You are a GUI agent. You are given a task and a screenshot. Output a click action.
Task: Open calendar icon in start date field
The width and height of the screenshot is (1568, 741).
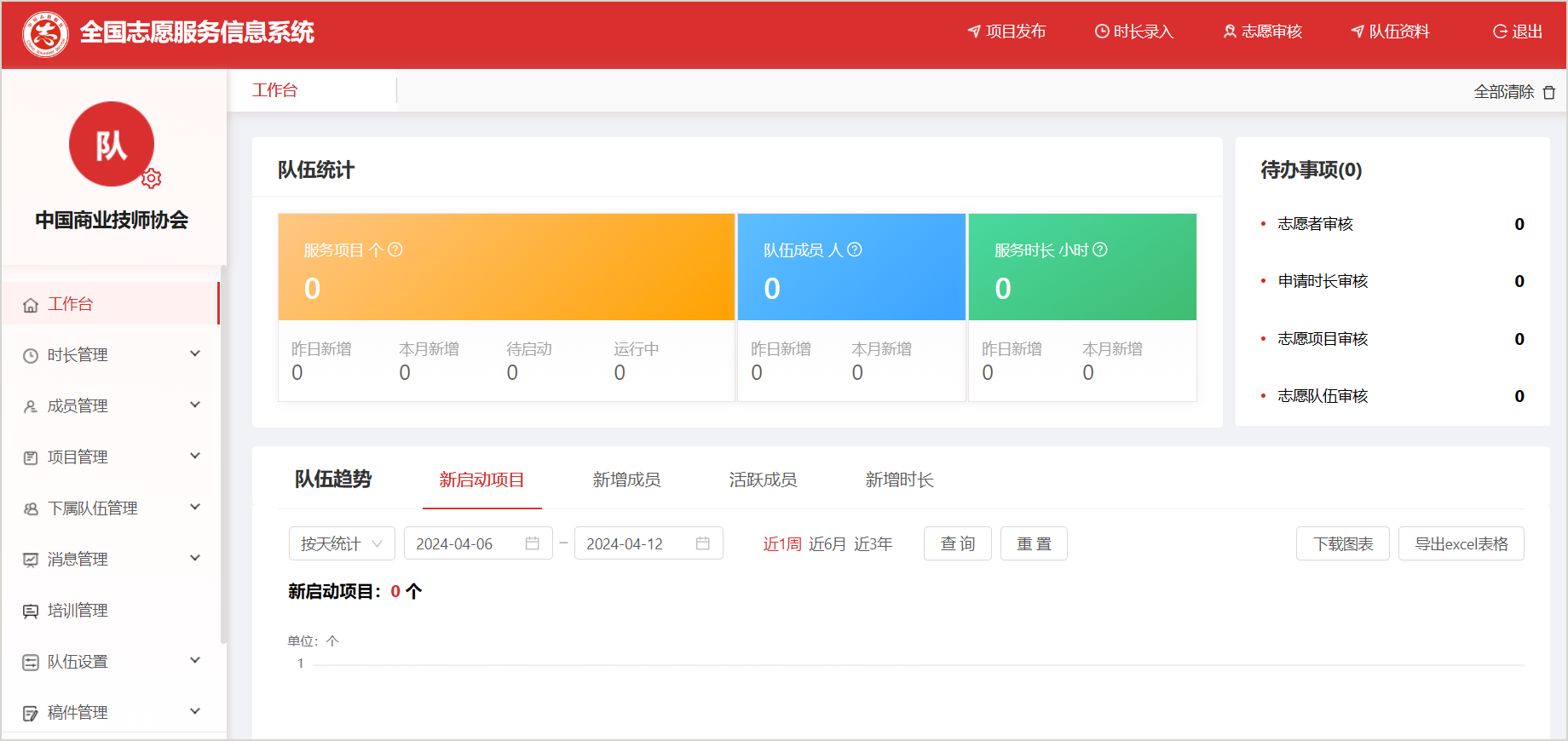[533, 543]
